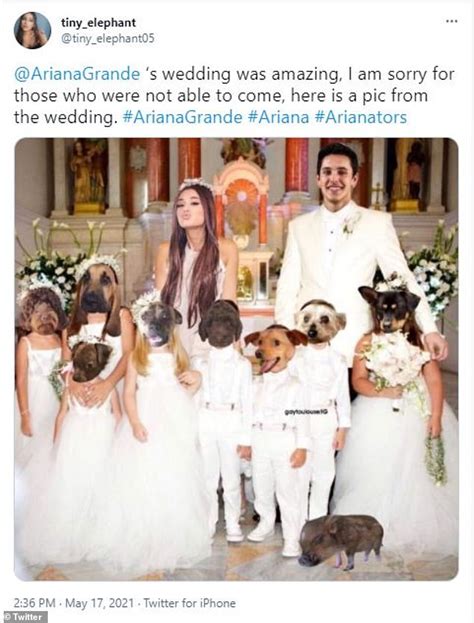Click the dog with its tongue out
Viewport: 474px width, 623px height.
click(x=276, y=348)
